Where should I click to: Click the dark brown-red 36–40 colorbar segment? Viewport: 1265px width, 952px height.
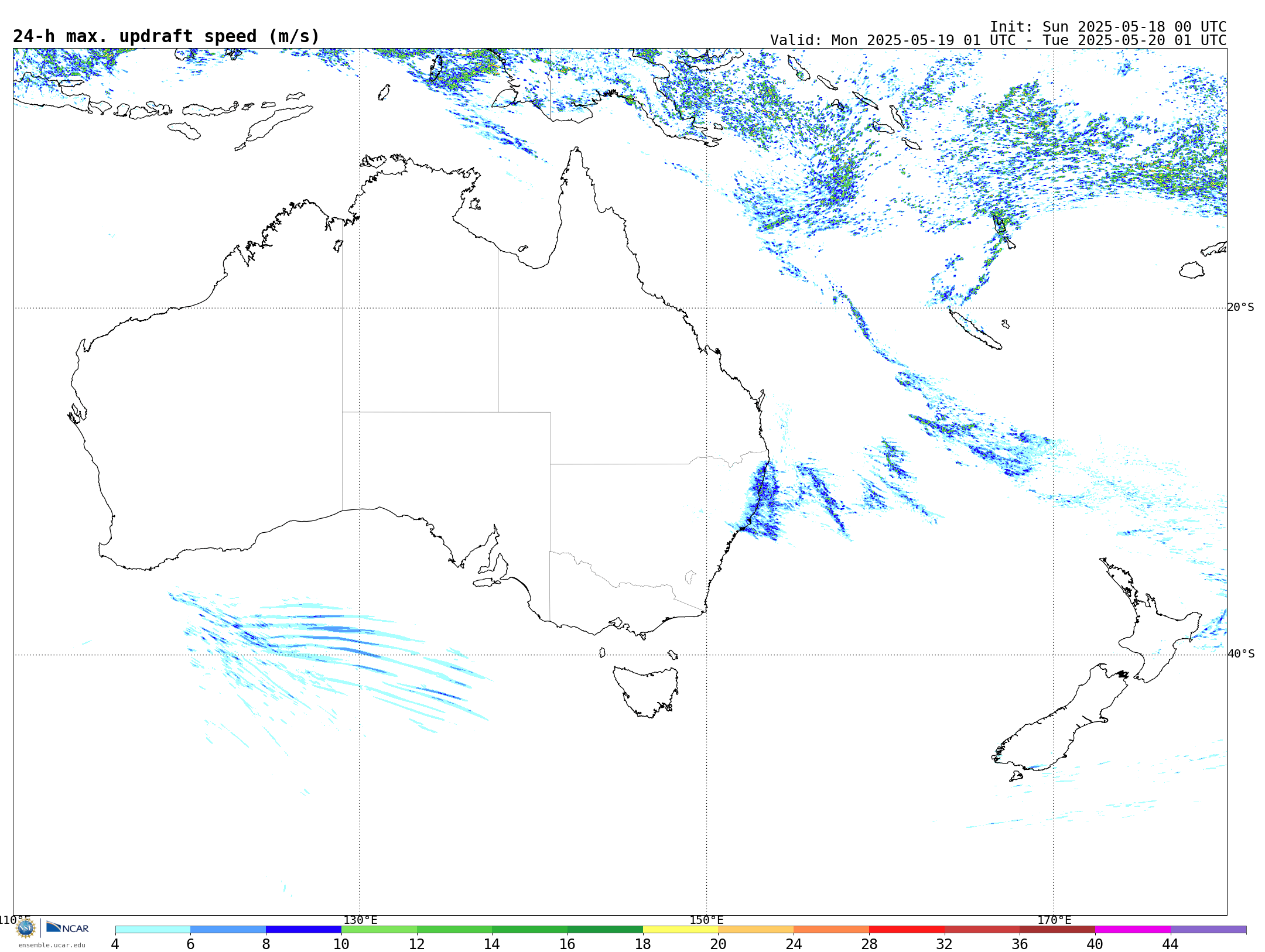pyautogui.click(x=1058, y=930)
